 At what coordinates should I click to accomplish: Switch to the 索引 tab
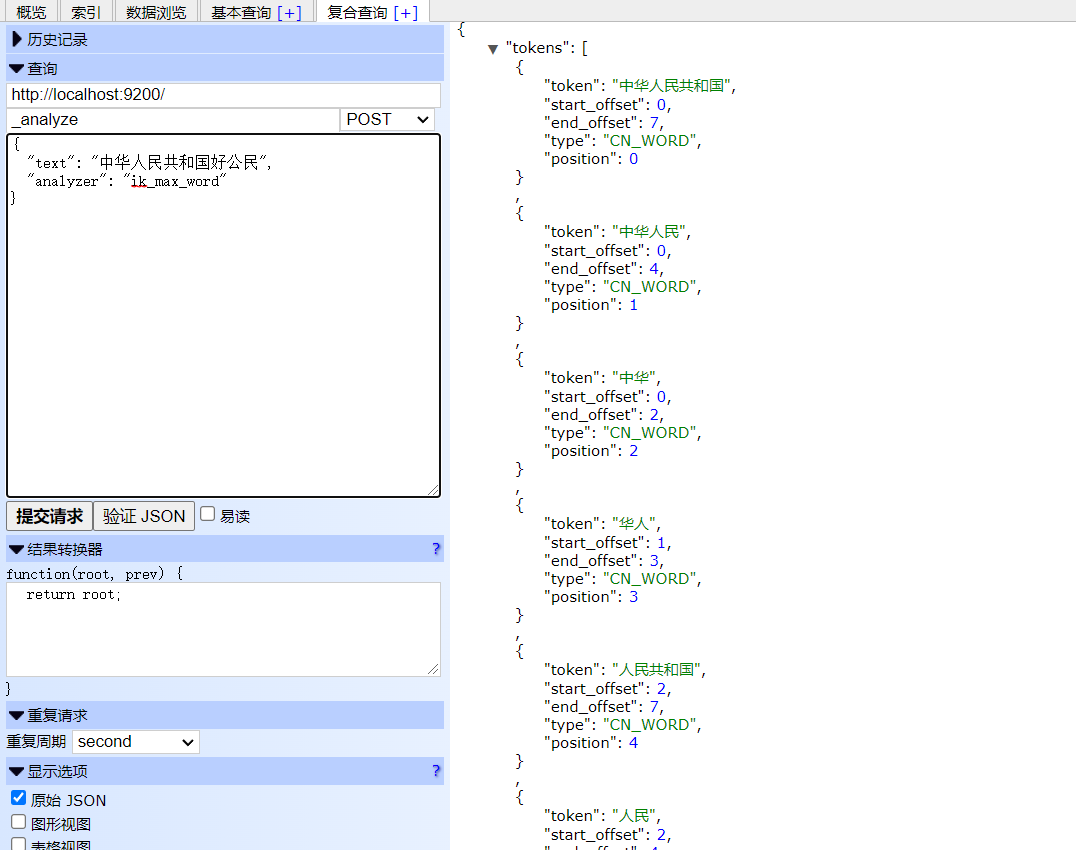(86, 12)
